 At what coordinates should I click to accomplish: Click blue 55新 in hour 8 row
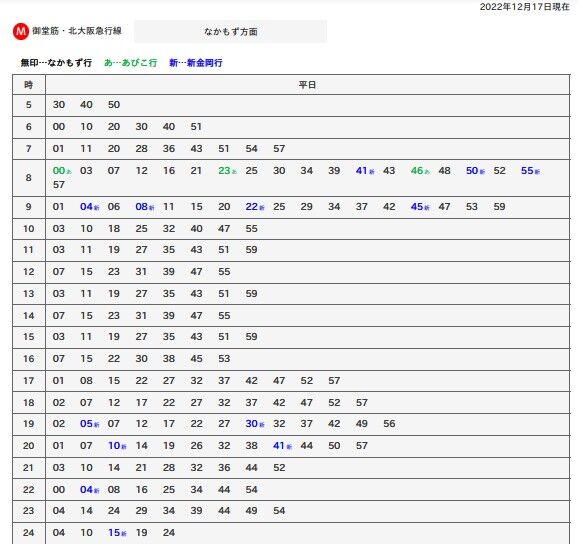click(x=530, y=171)
